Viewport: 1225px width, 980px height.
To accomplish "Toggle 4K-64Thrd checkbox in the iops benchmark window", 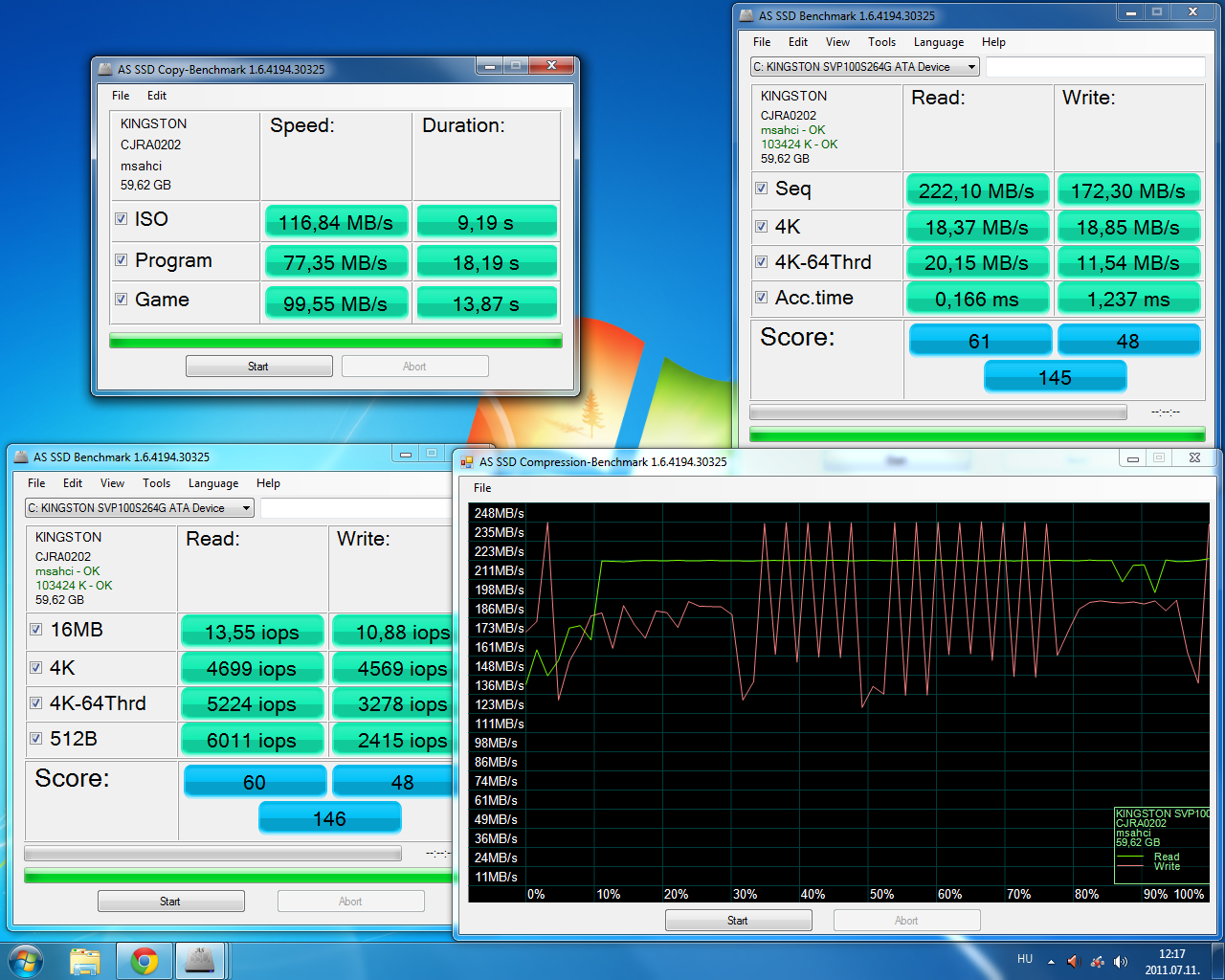I will point(35,702).
